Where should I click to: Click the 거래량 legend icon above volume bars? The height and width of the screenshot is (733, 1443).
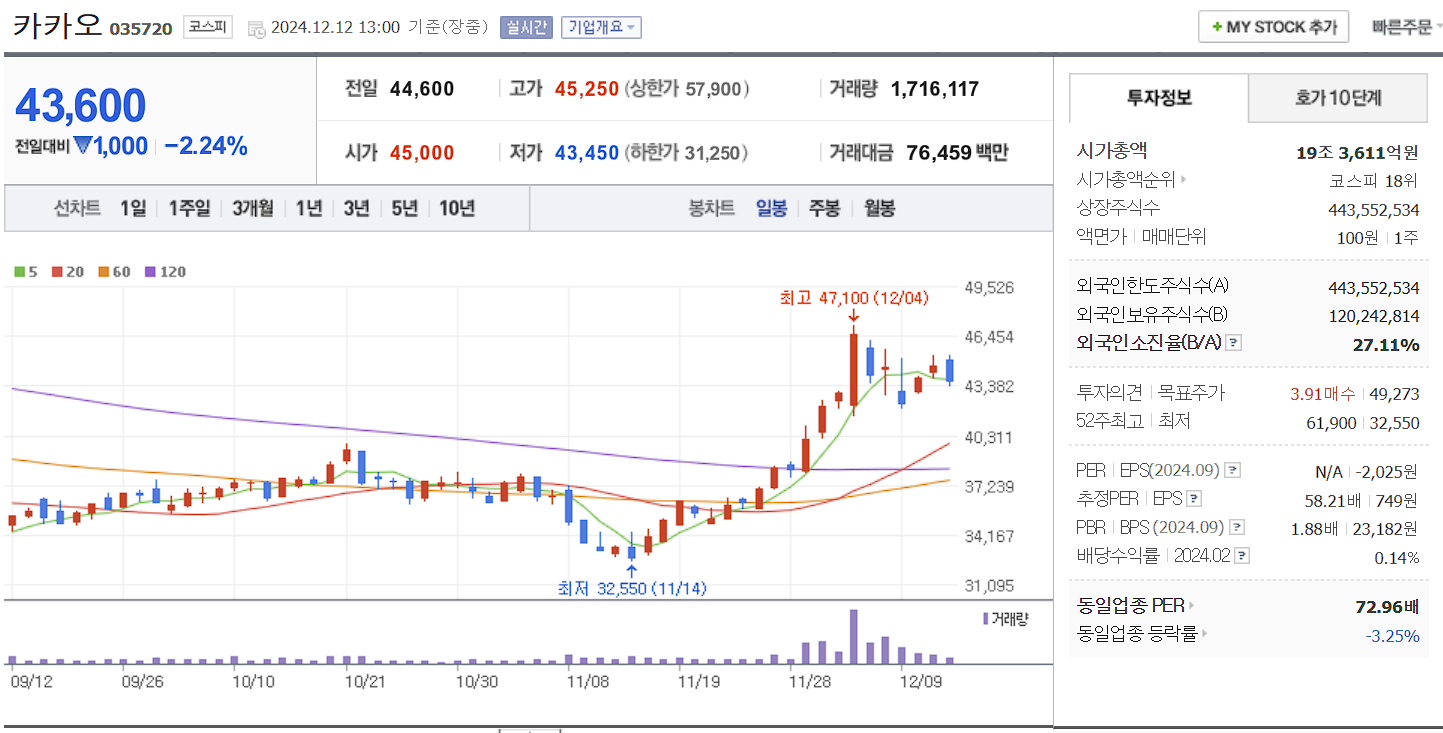coord(984,619)
